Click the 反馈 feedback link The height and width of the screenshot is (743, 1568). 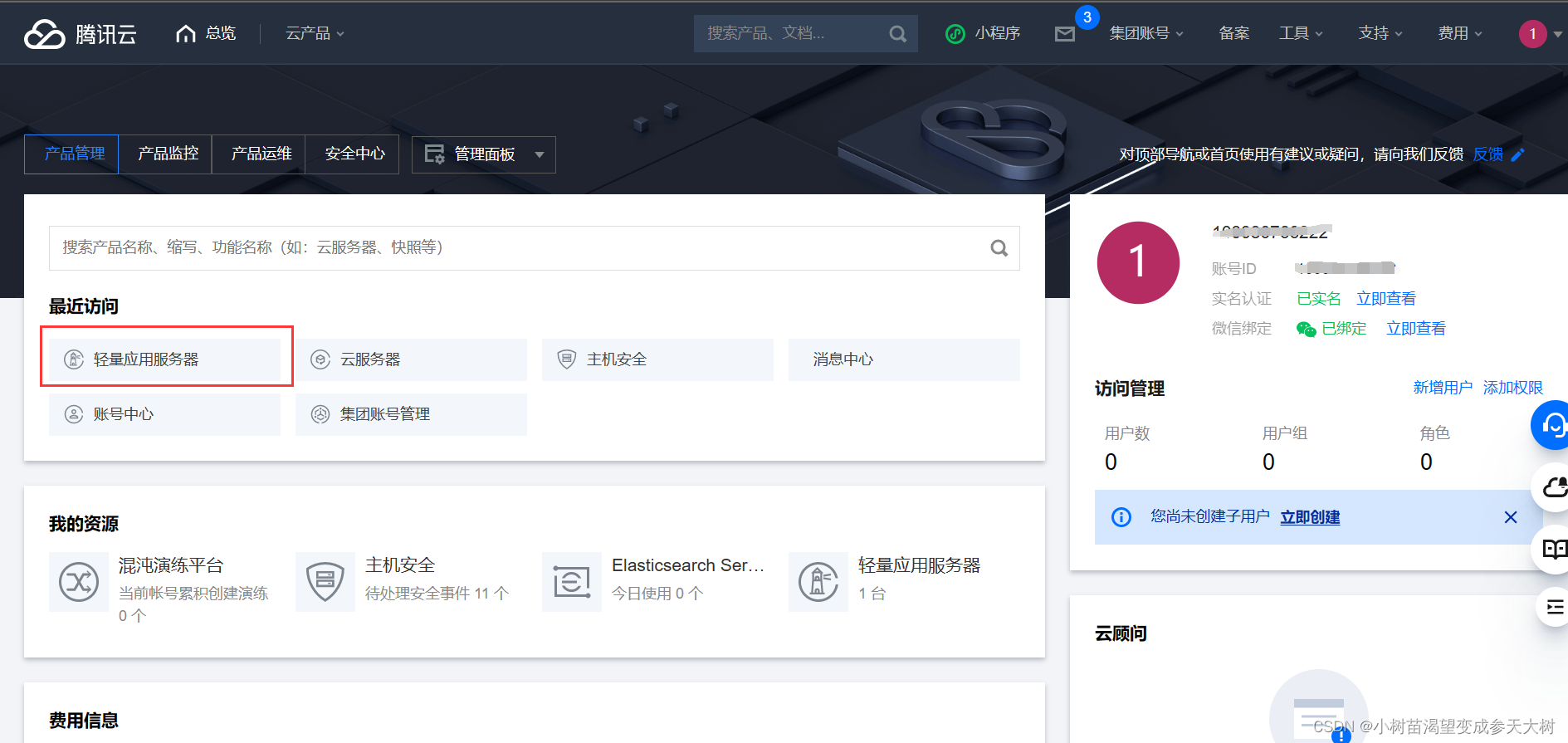(x=1487, y=154)
